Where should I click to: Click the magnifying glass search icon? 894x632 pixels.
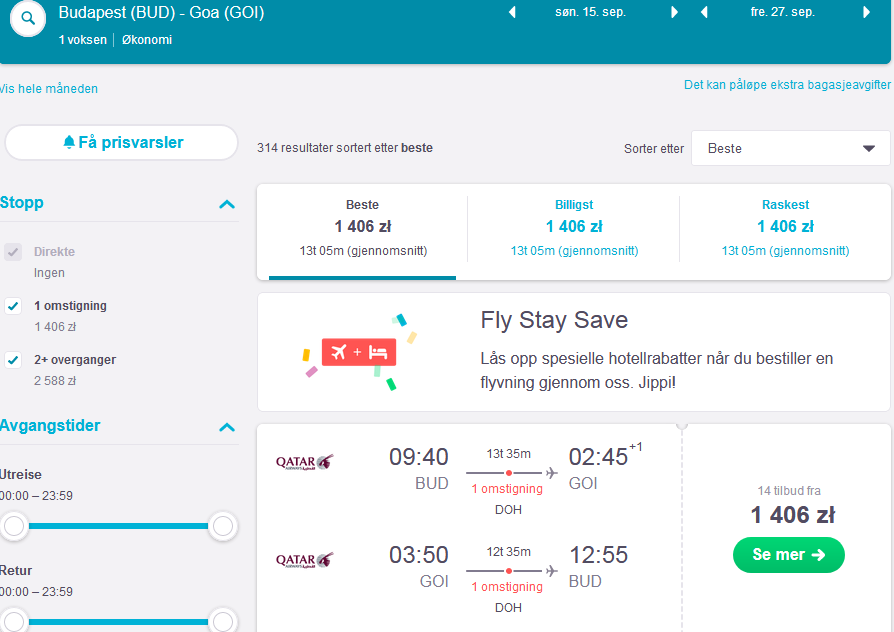click(28, 18)
